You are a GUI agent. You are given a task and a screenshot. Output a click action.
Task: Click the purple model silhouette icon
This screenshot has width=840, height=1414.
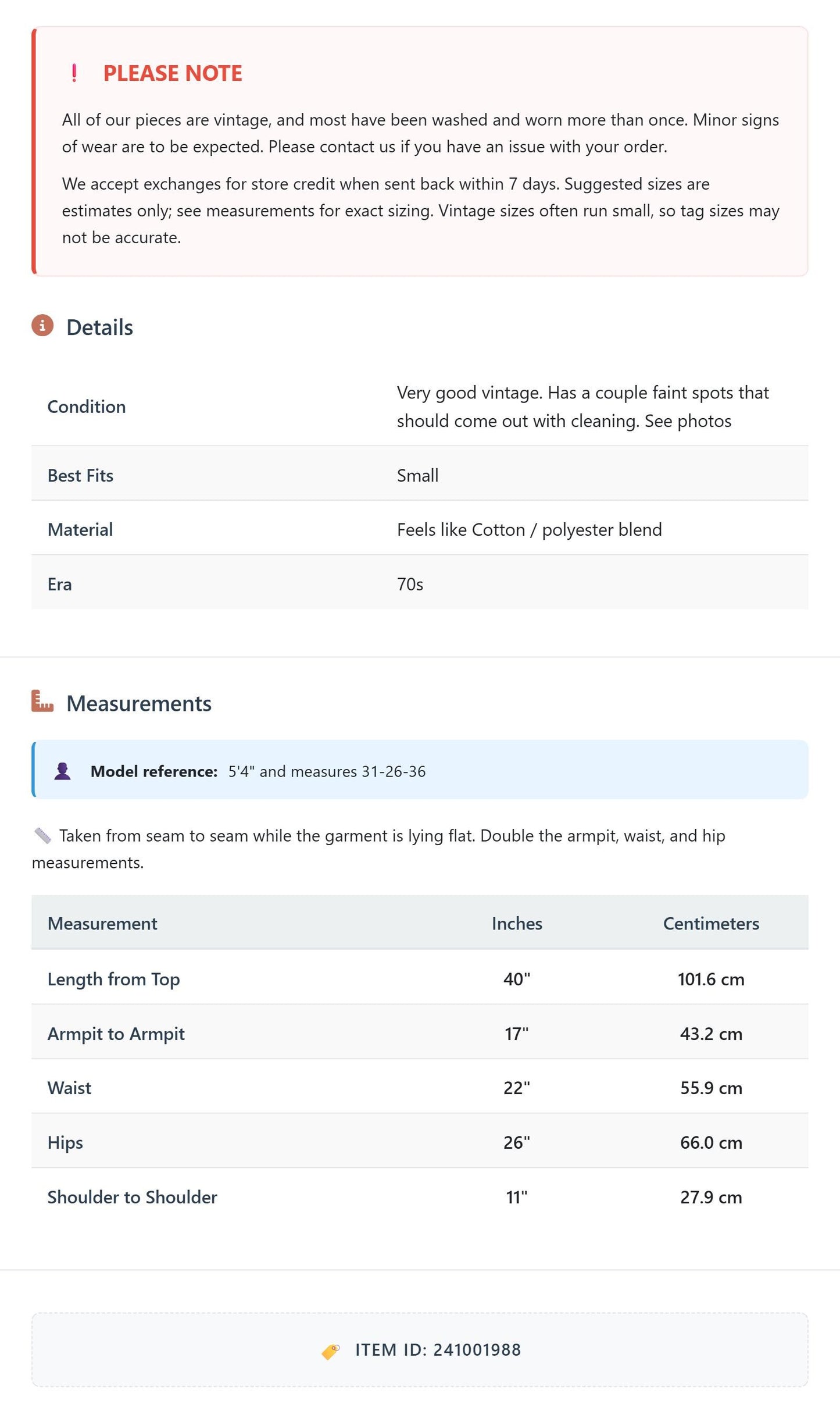(62, 771)
